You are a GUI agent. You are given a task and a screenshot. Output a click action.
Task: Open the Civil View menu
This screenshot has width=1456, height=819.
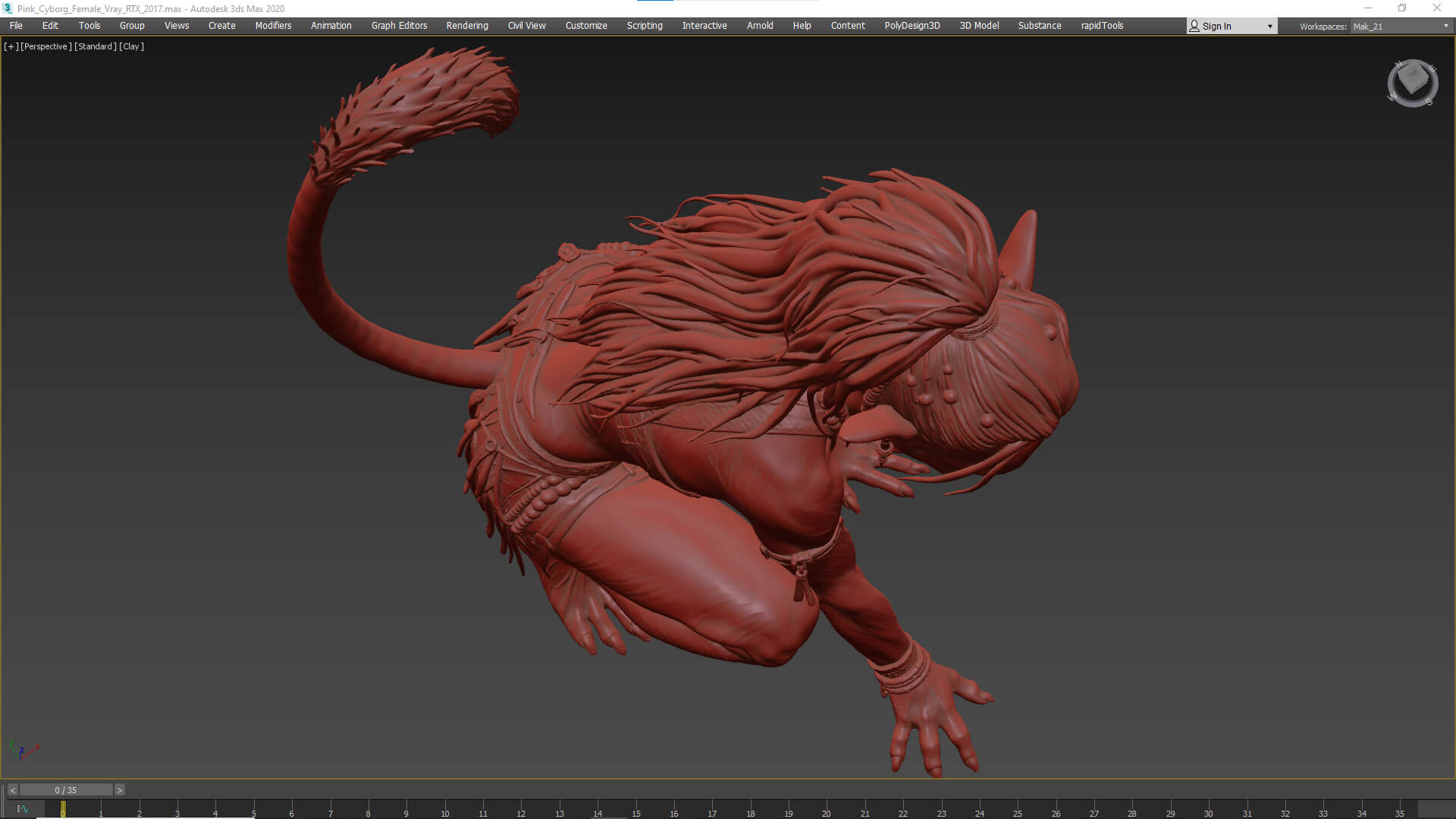[x=527, y=26]
